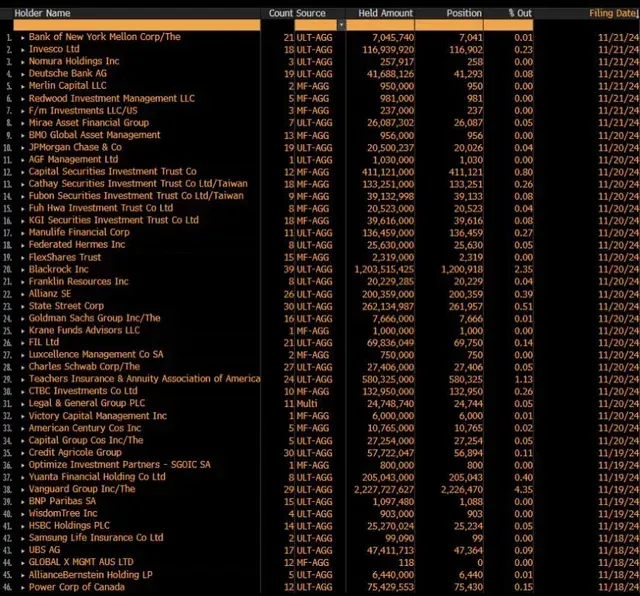Expand the Blackrock Inc holder row
This screenshot has width=640, height=596.
coord(23,270)
